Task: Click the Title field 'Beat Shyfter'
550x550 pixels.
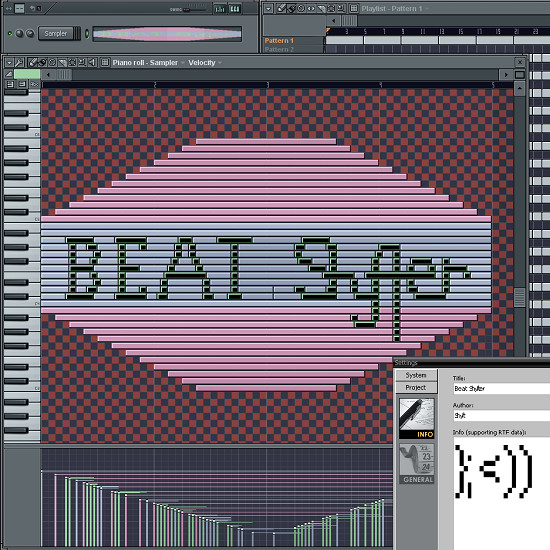Action: tap(502, 388)
